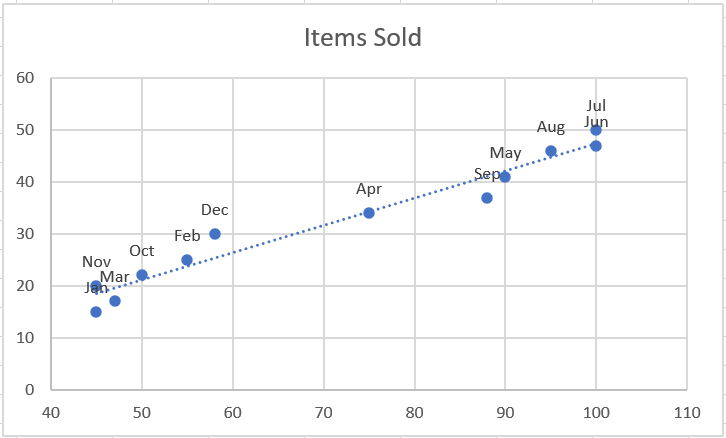Click the Nov data label
The width and height of the screenshot is (726, 438).
(96, 262)
